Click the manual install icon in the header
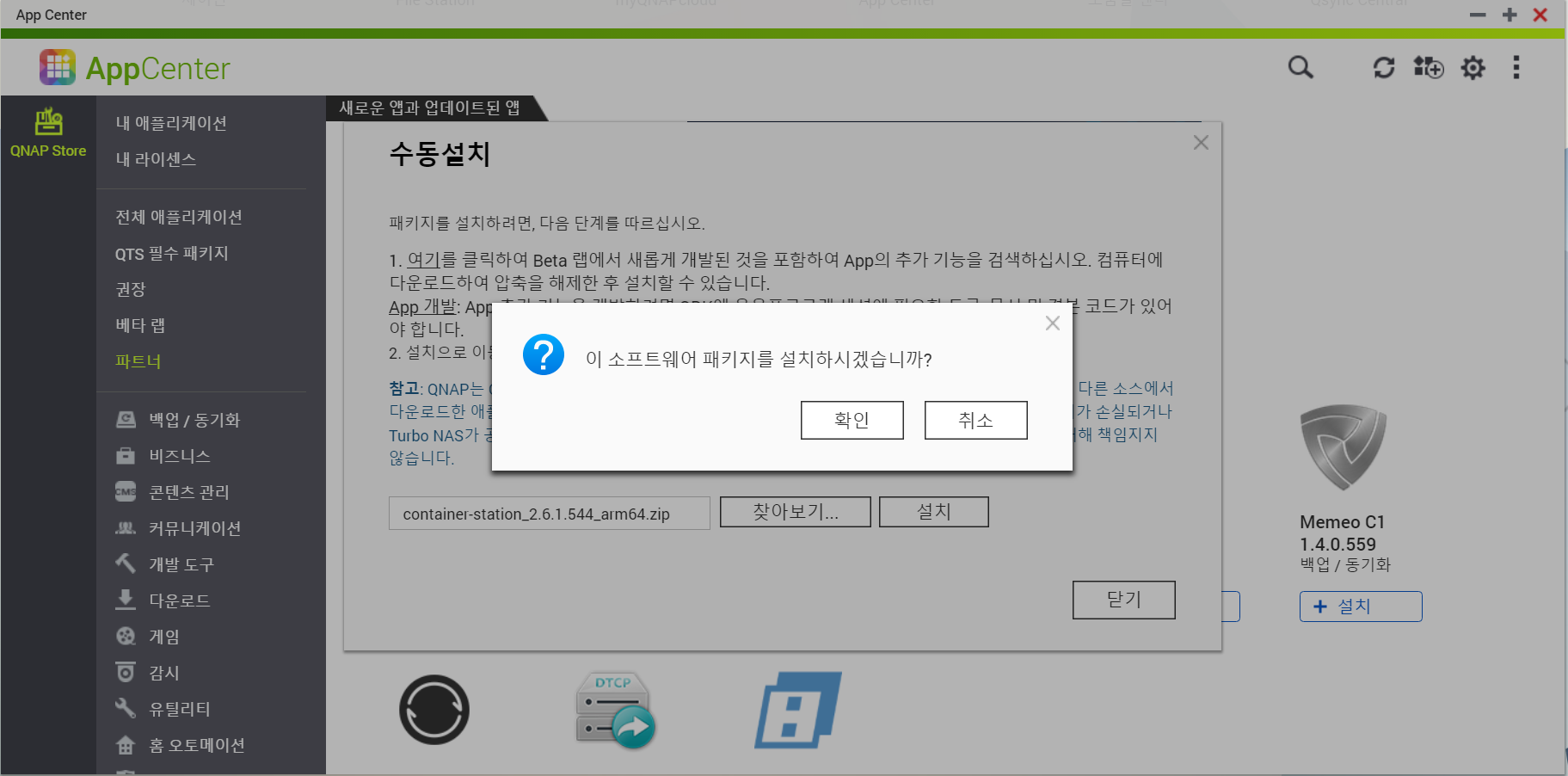 point(1429,67)
